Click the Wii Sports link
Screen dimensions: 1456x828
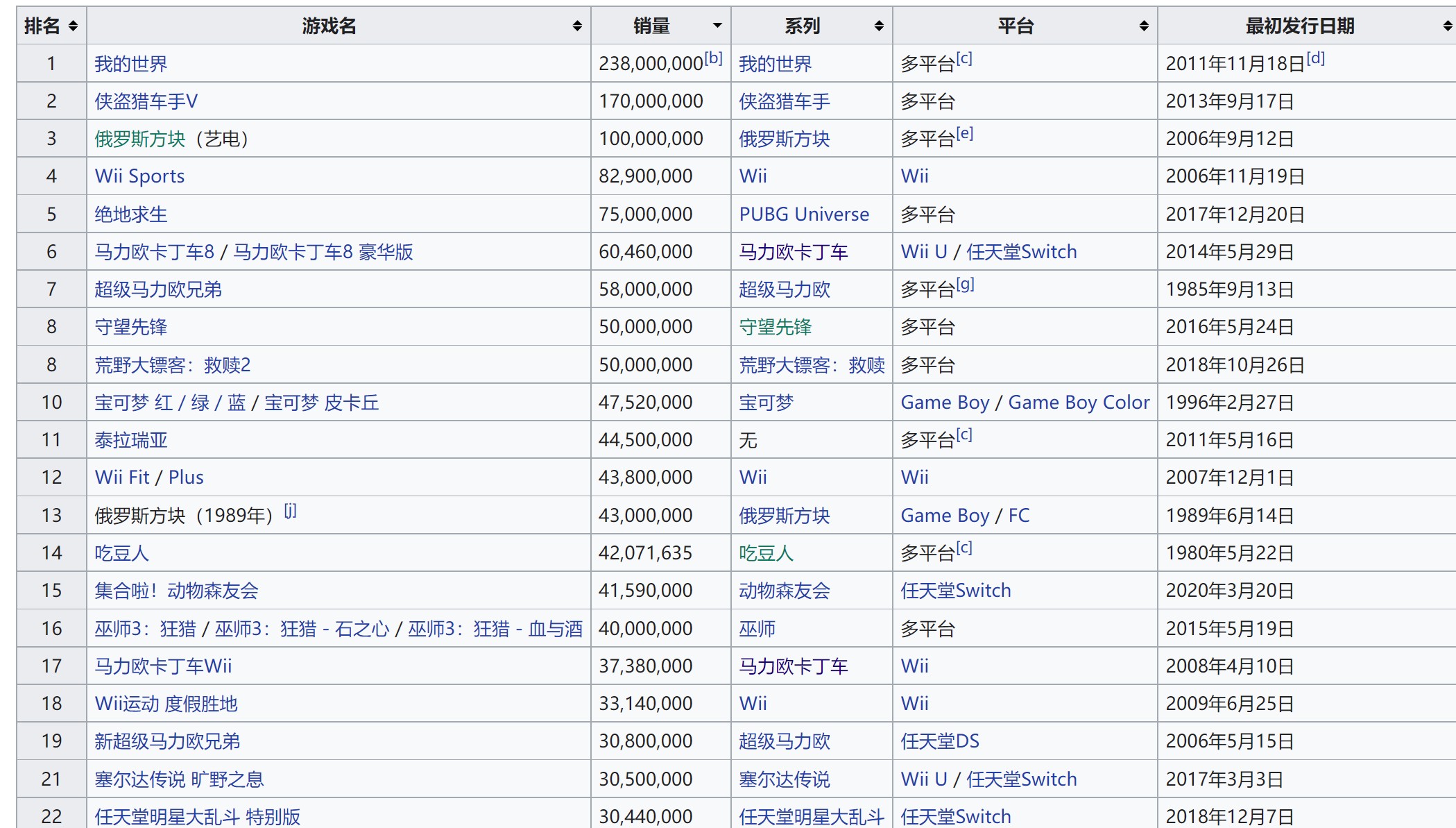139,176
